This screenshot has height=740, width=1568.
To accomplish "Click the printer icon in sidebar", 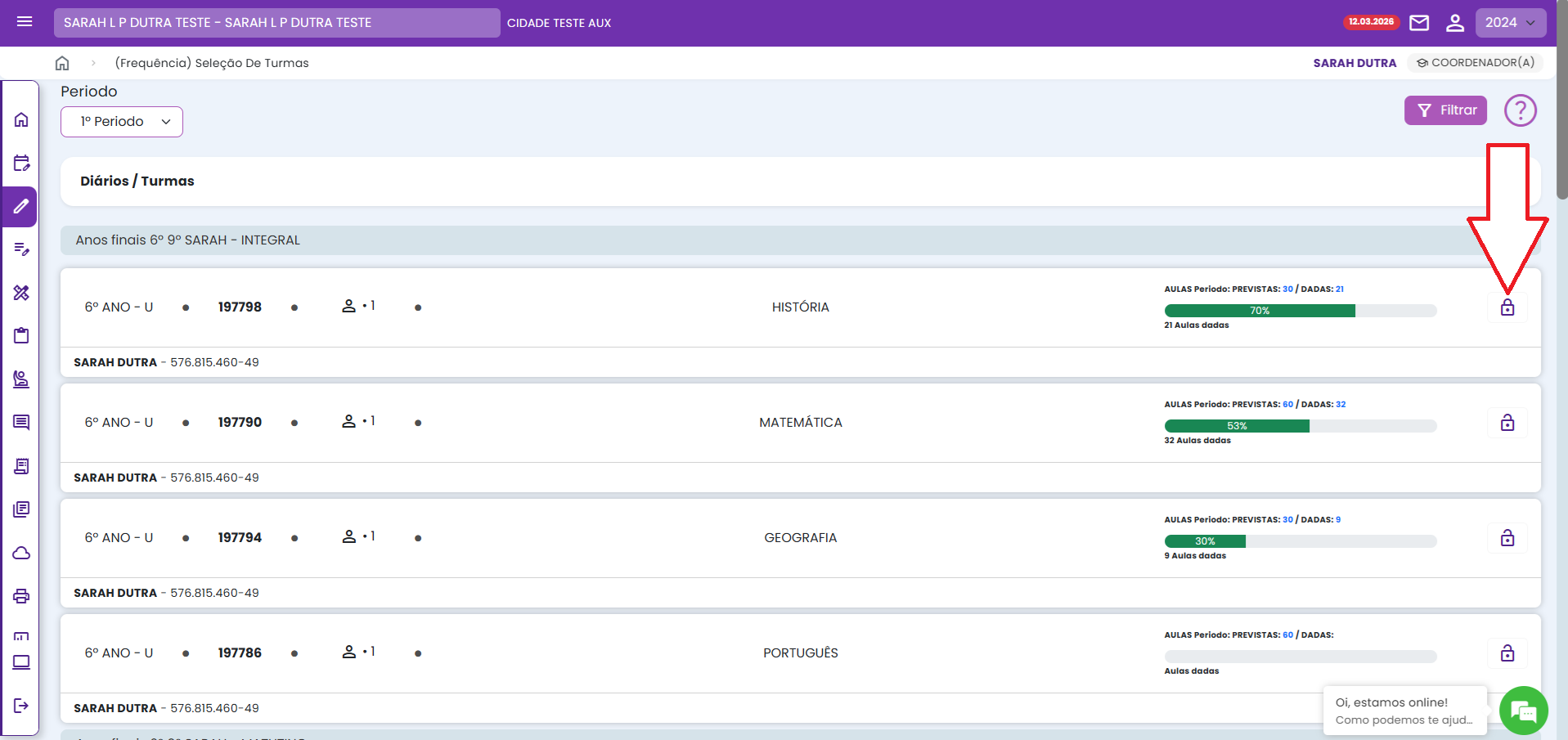I will (21, 596).
